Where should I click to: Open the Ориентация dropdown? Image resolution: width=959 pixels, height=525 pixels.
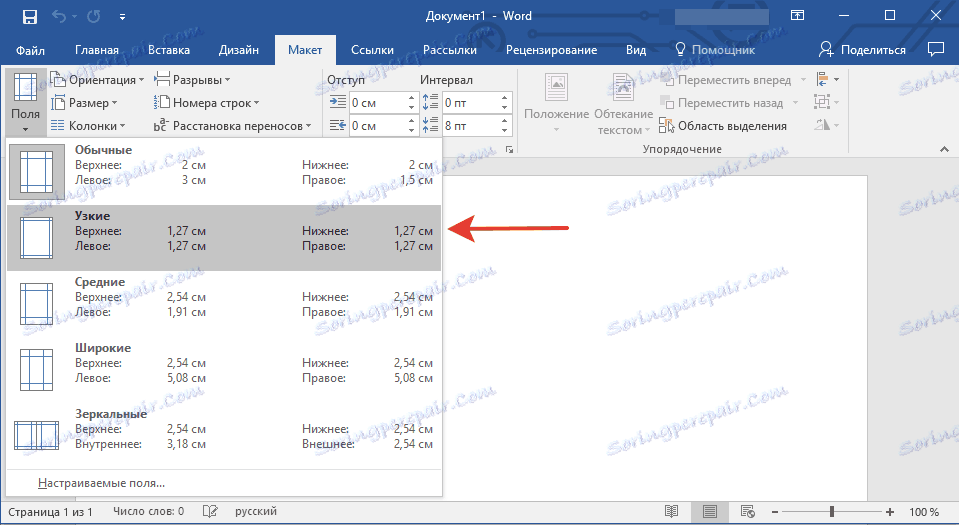[x=98, y=80]
